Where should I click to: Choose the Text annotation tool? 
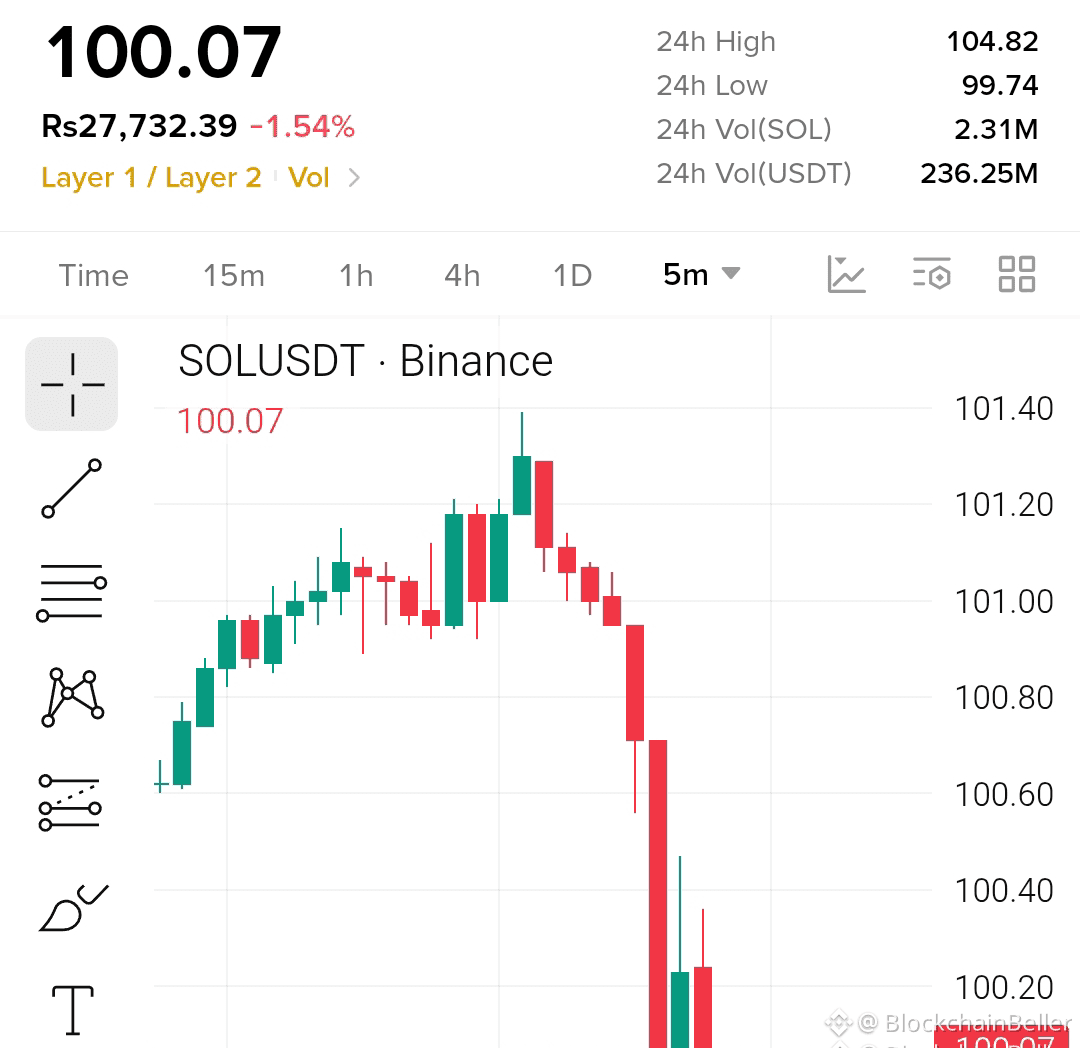pyautogui.click(x=72, y=1010)
